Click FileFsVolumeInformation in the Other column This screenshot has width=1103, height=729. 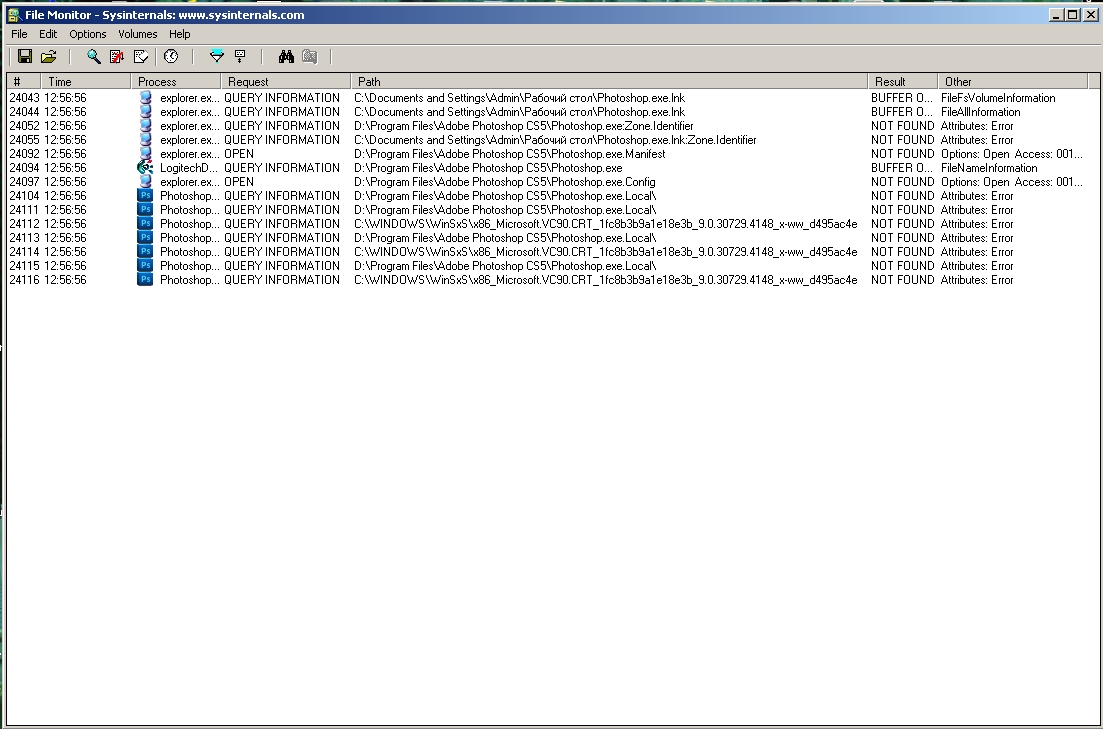click(x=998, y=98)
